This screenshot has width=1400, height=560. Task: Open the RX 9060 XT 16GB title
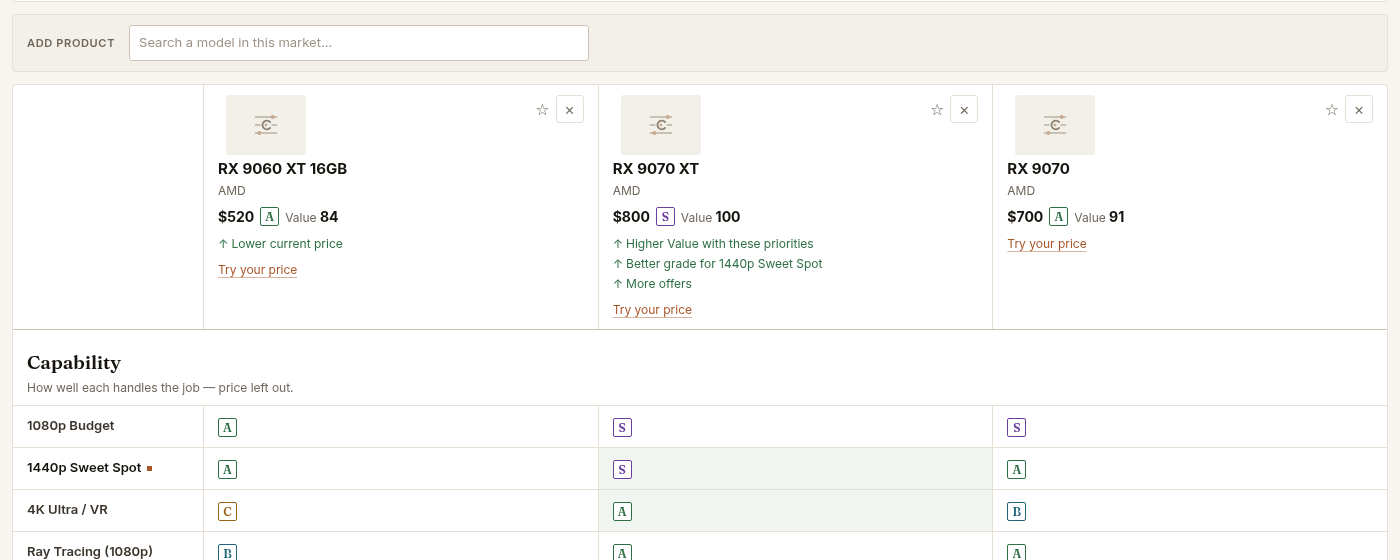283,169
